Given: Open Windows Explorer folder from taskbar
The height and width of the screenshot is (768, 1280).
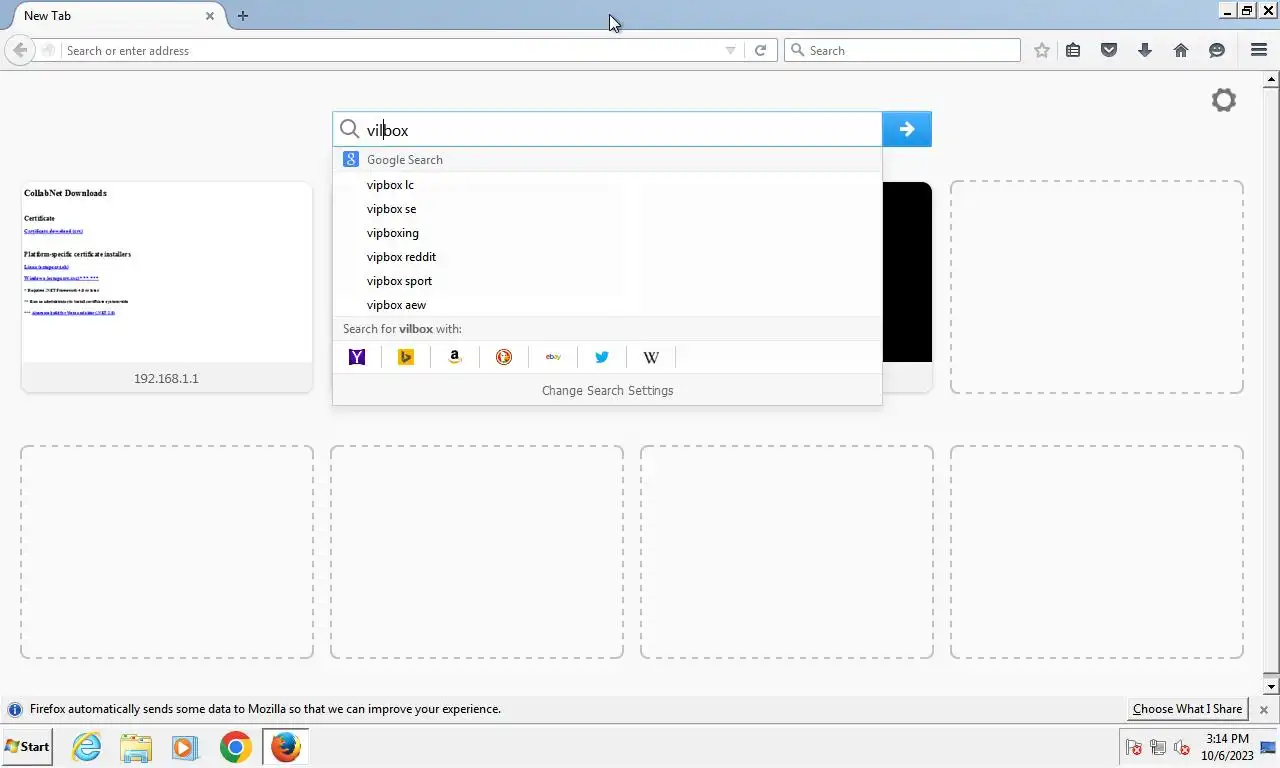Looking at the screenshot, I should [136, 747].
